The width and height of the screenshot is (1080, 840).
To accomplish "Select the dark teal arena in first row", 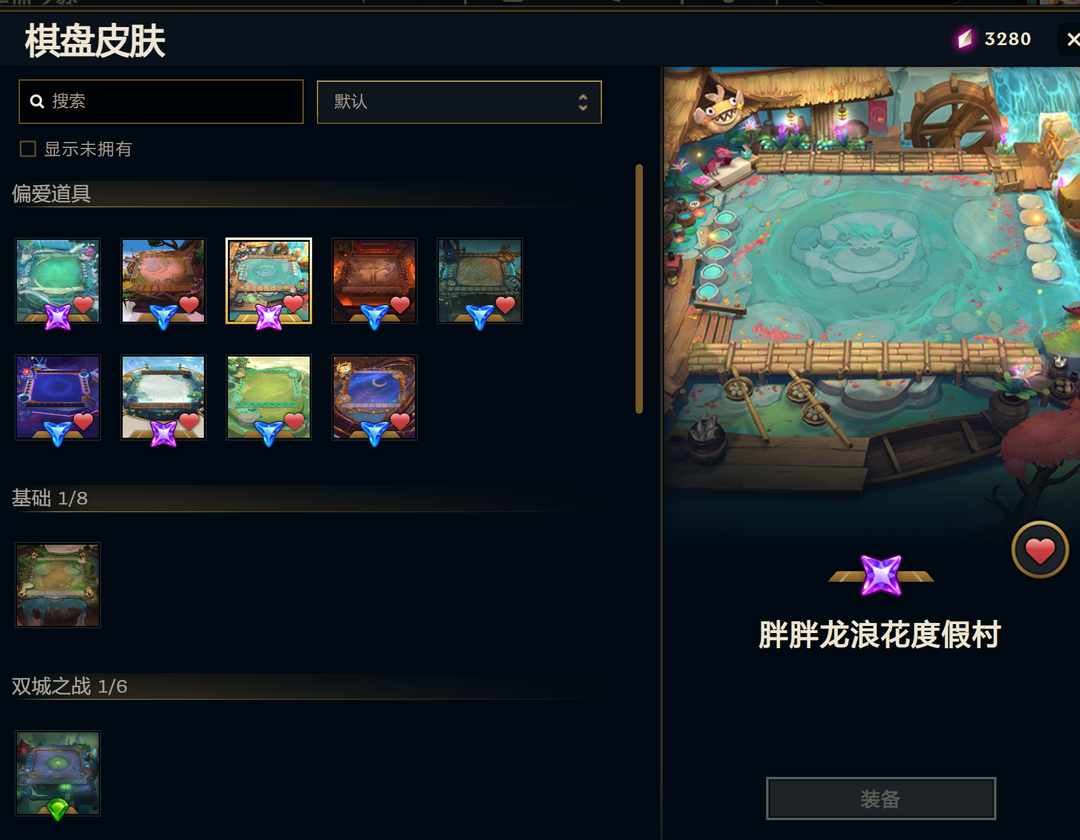I will click(479, 281).
